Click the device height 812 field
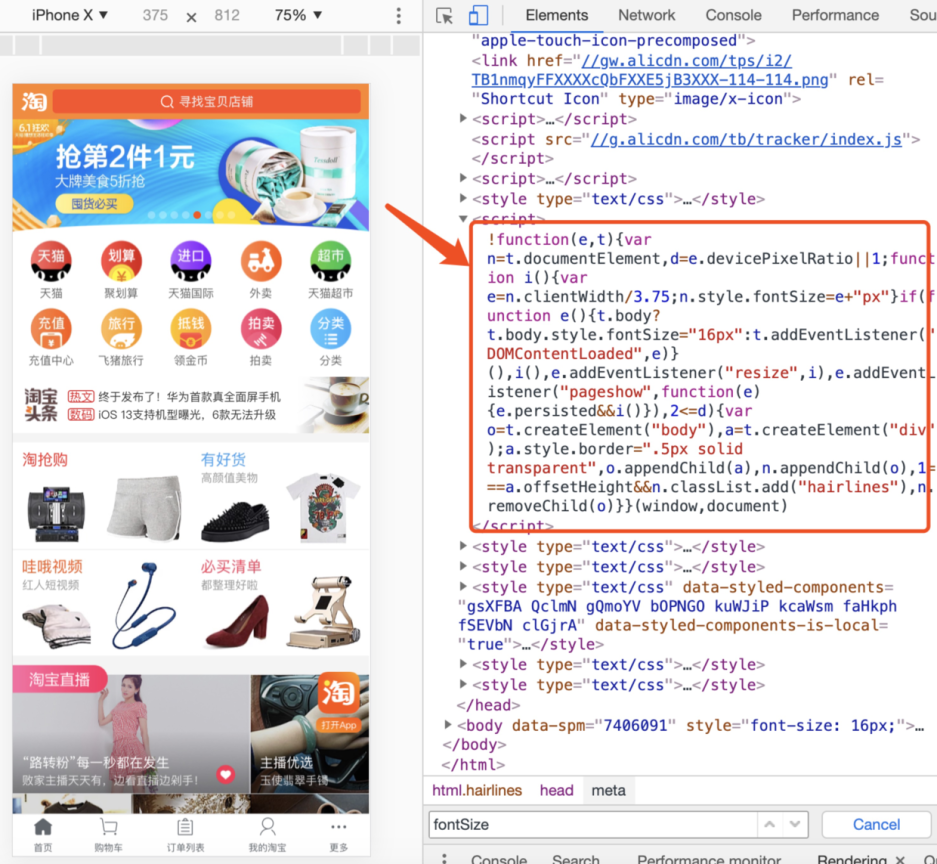 pos(227,16)
